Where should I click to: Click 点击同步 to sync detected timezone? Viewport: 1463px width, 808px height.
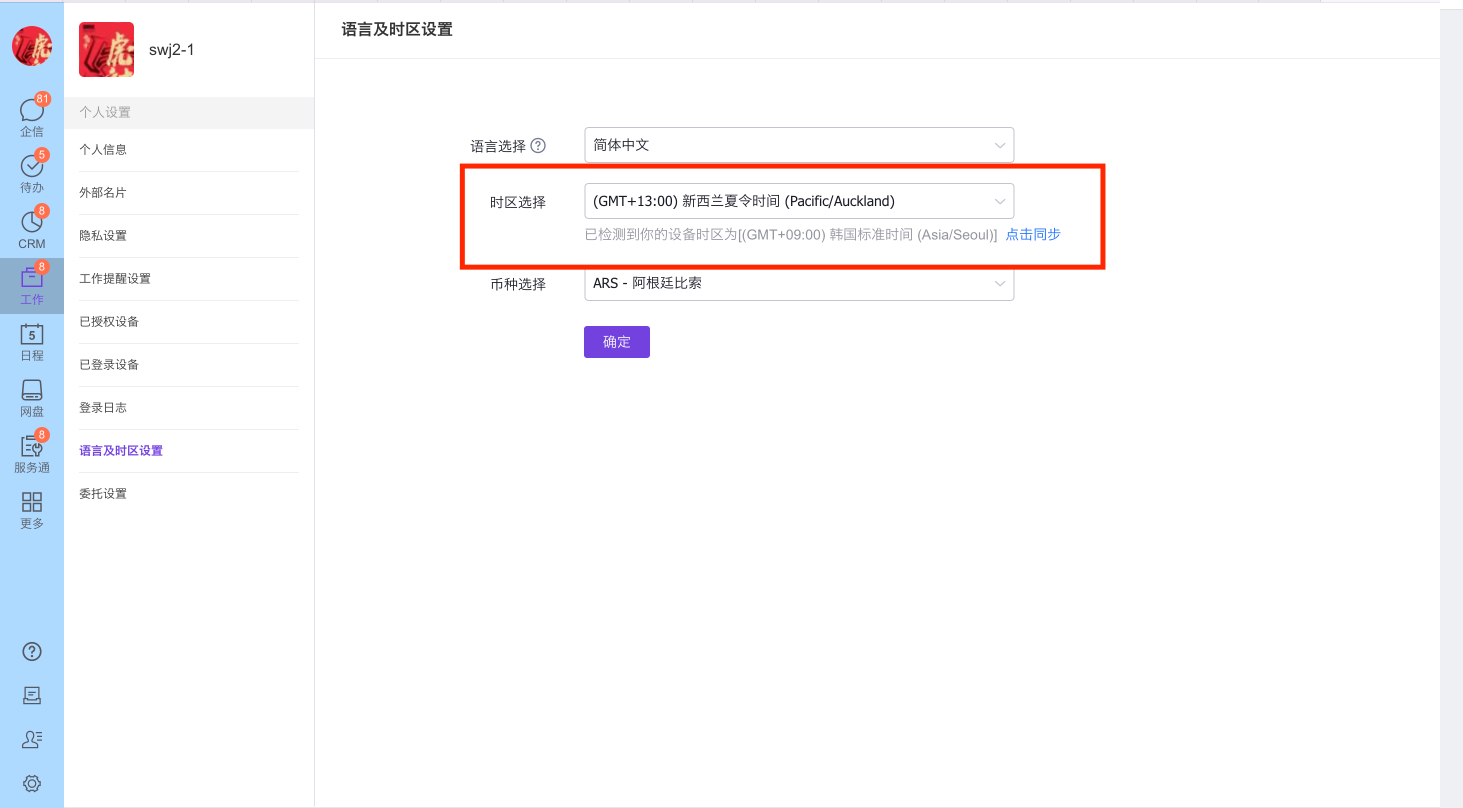click(1032, 233)
